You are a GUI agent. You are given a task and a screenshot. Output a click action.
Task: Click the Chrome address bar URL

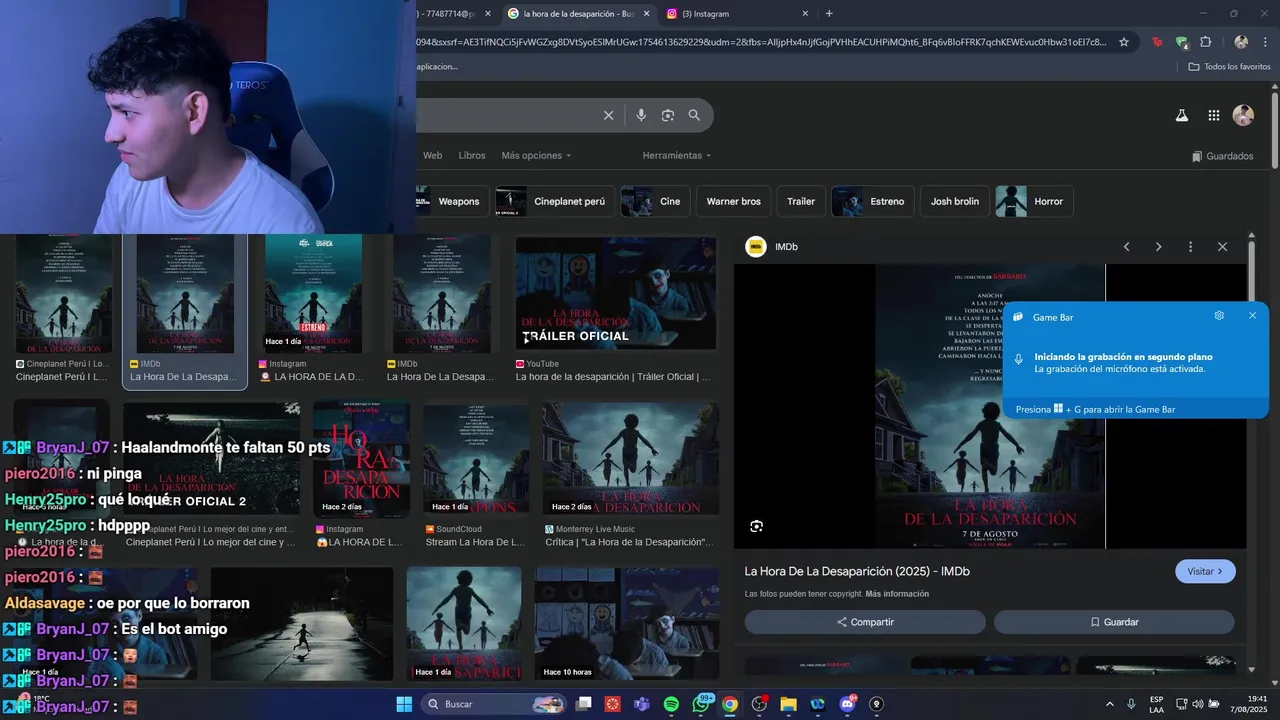(x=760, y=42)
